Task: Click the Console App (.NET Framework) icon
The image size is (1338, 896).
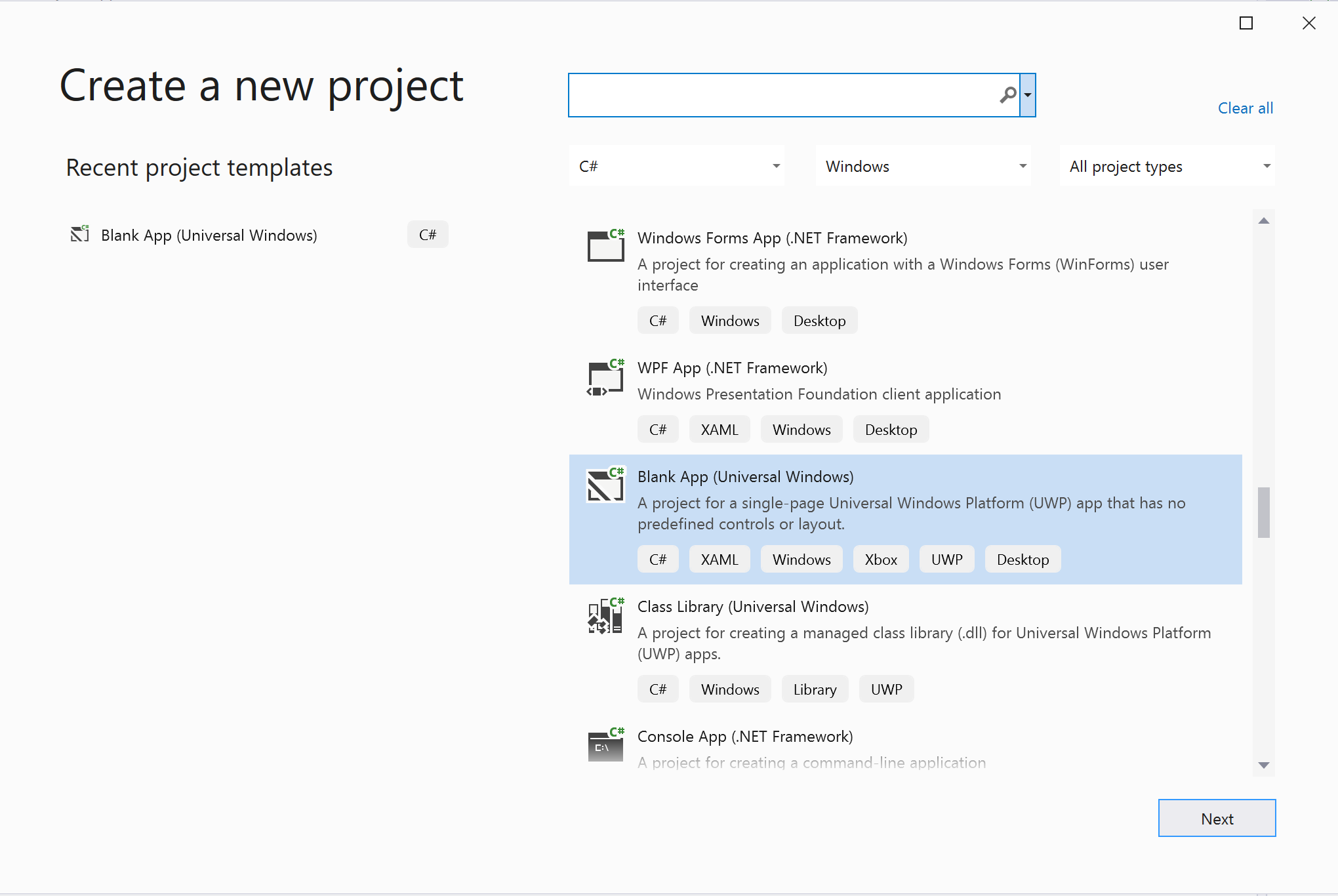Action: click(605, 745)
